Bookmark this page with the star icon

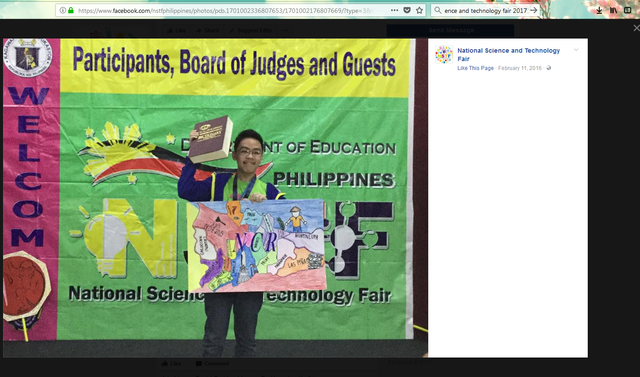[x=419, y=11]
